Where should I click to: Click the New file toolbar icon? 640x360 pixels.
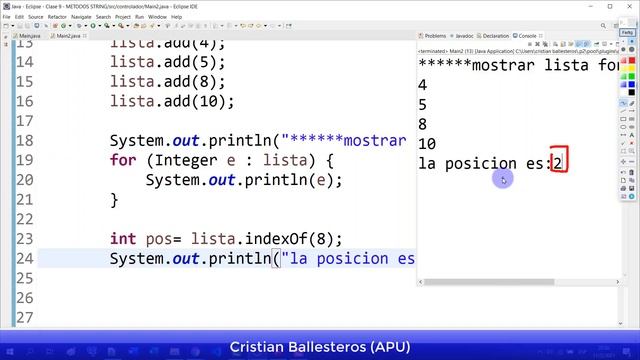point(6,26)
